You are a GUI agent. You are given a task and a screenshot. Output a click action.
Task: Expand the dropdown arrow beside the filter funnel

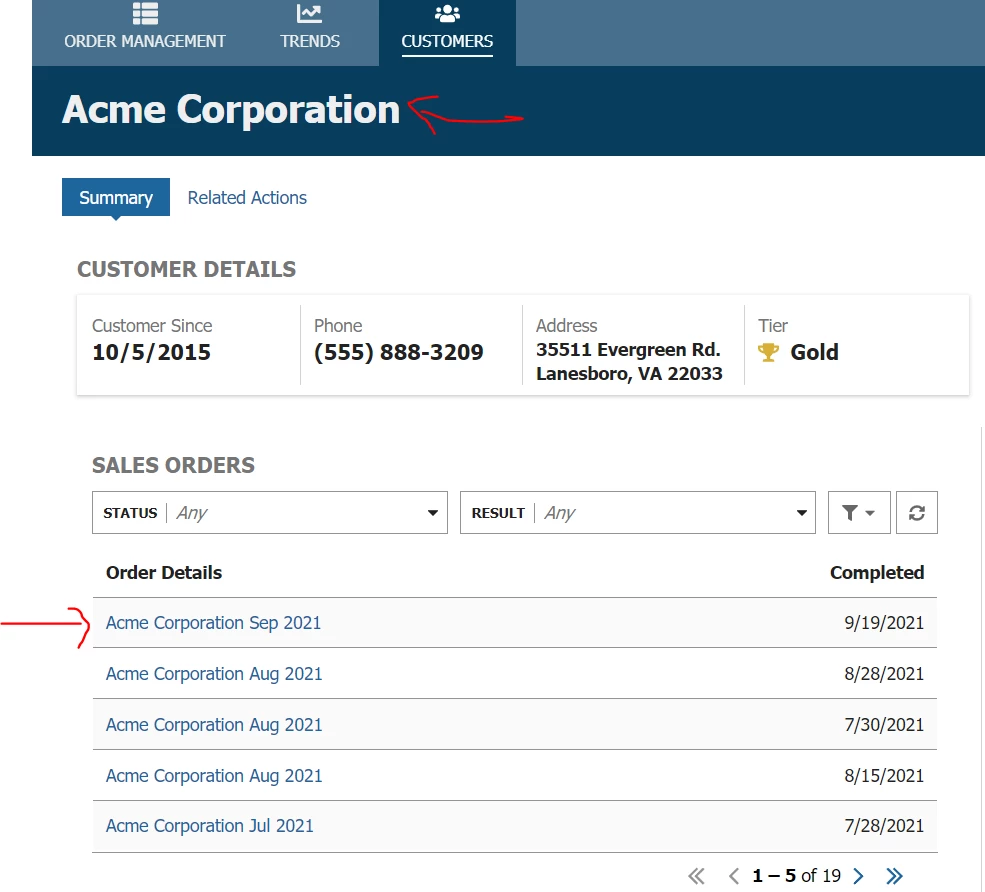pyautogui.click(x=870, y=513)
